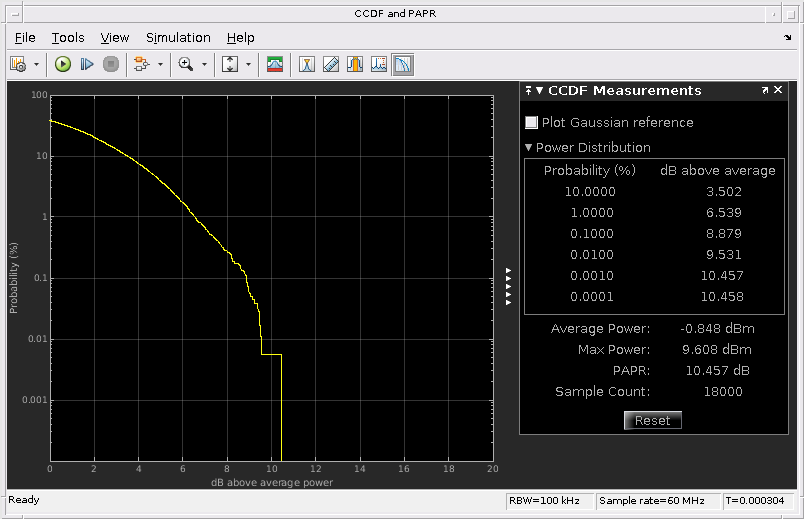804x519 pixels.
Task: Click the Average Power value -0.848 dBm
Action: 717,329
